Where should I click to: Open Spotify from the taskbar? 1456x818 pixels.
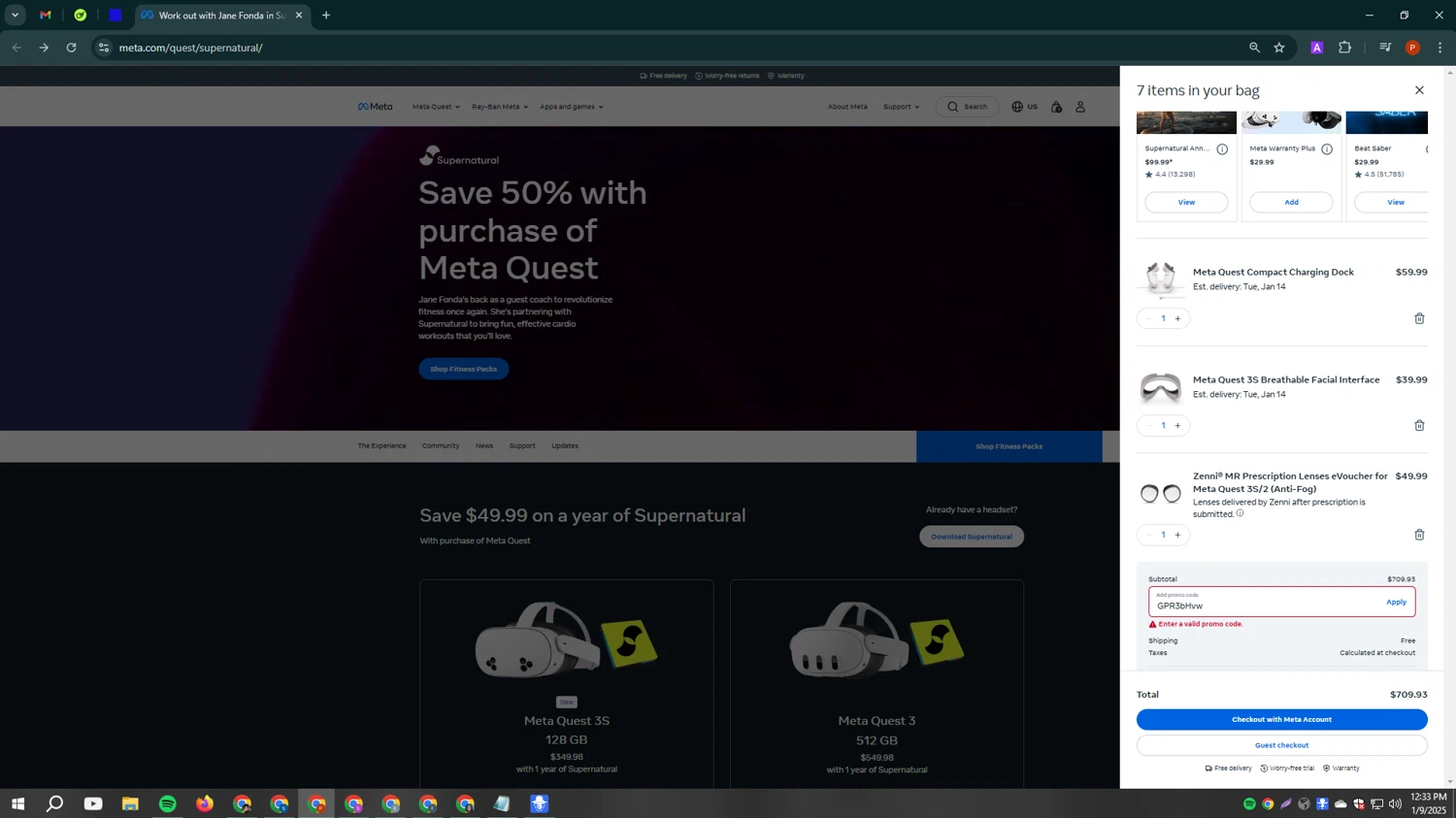click(x=167, y=803)
